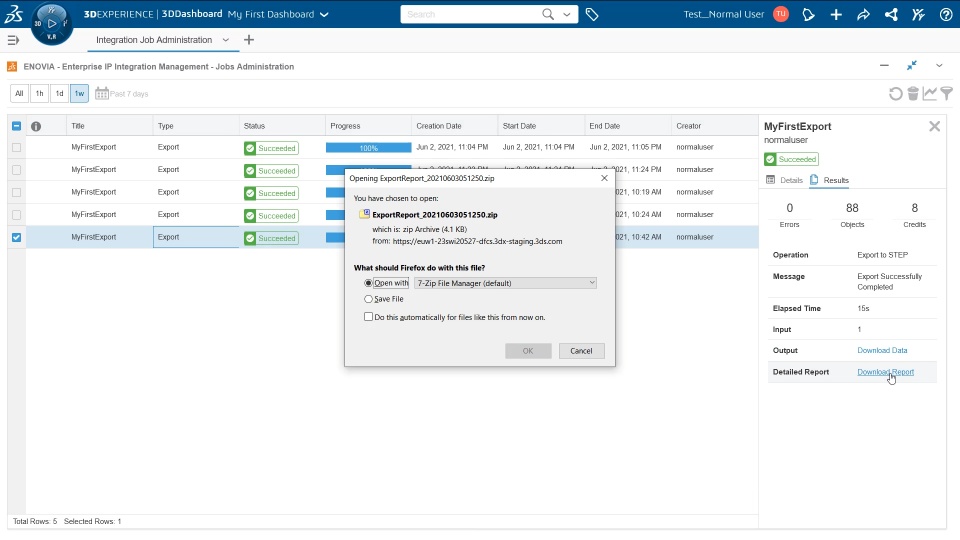
Task: Click the Download Report link
Action: coord(885,372)
